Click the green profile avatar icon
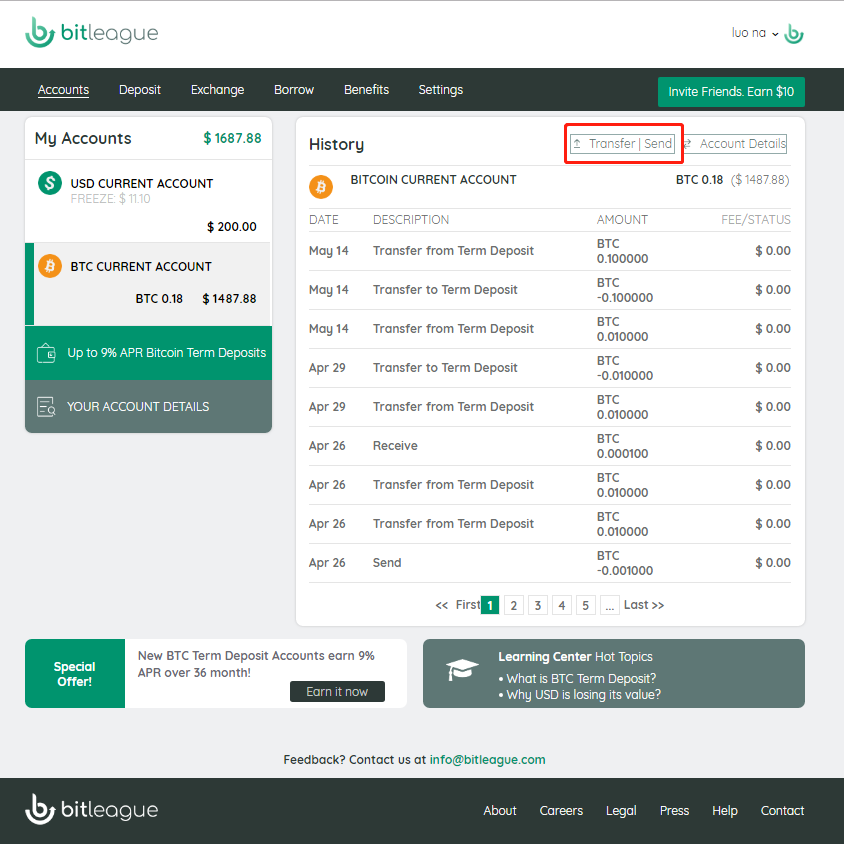Screen dimensions: 844x844 click(794, 33)
